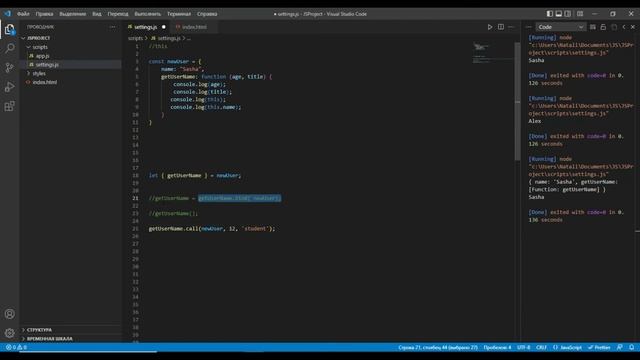
Task: Change JavaScript language mode
Action: [x=567, y=347]
